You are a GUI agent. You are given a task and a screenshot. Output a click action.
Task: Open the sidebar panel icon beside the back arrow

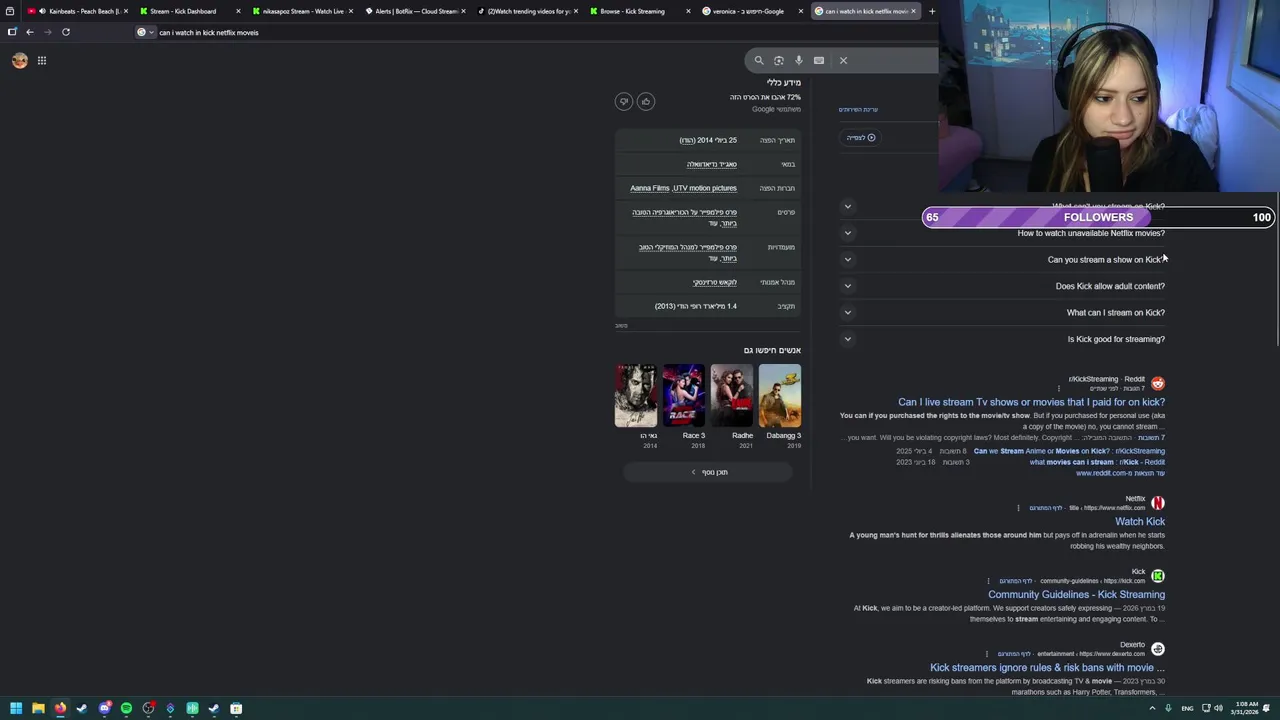coord(12,32)
